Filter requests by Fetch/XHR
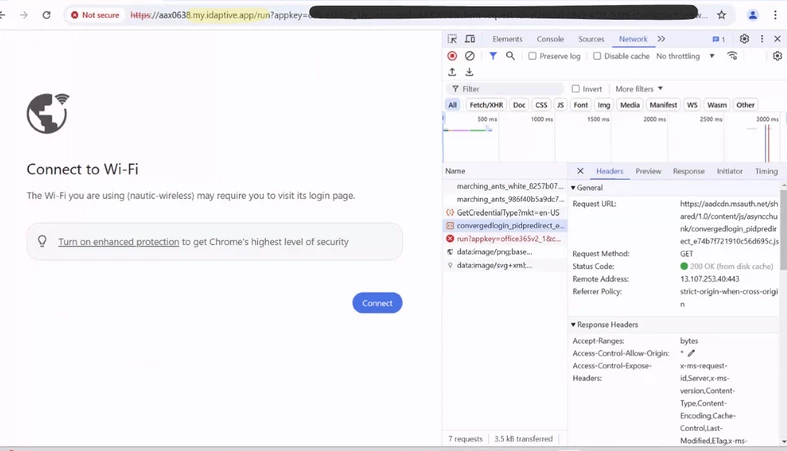This screenshot has height=451, width=787. pyautogui.click(x=486, y=105)
